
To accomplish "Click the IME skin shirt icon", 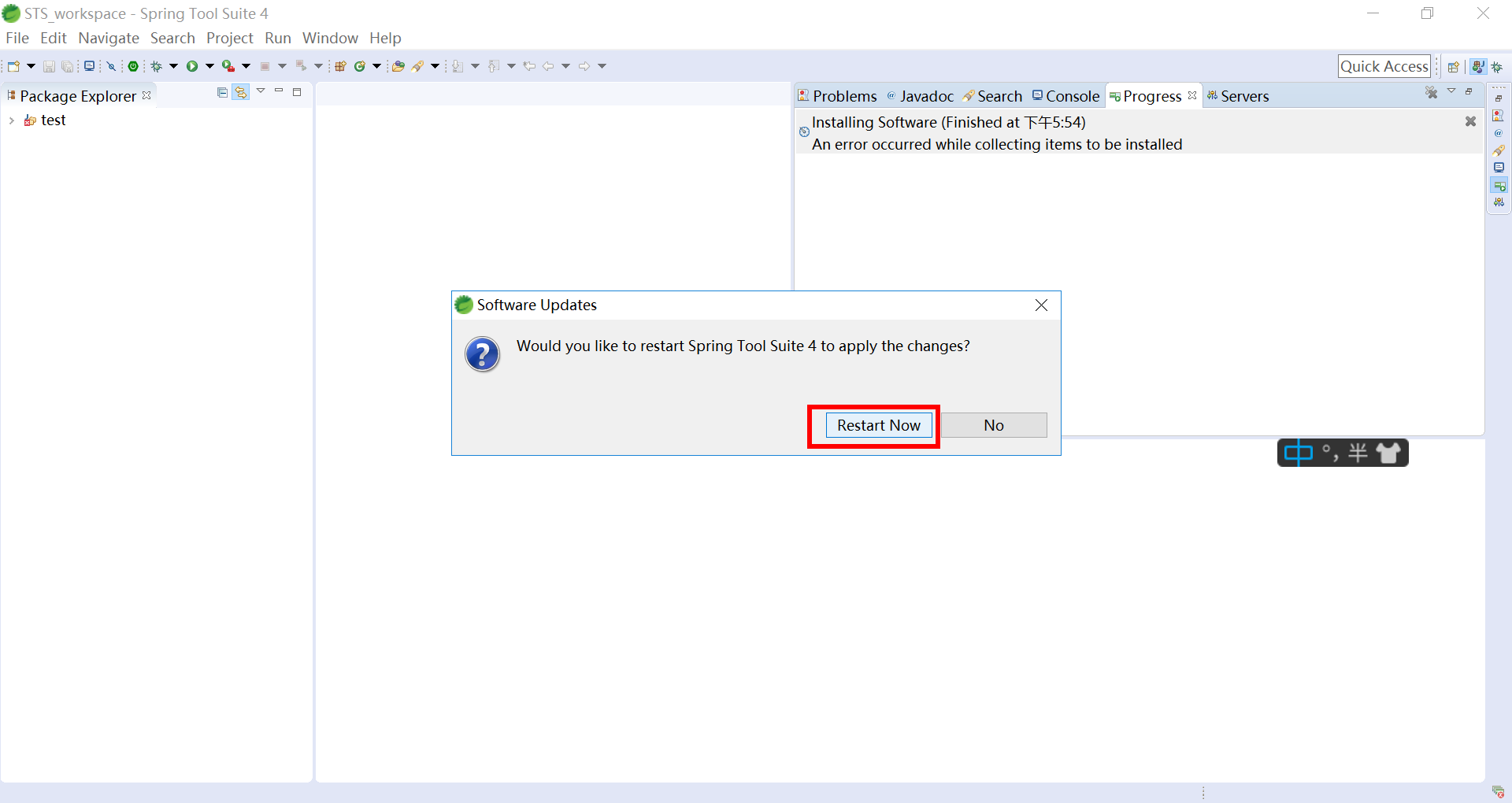I will tap(1389, 453).
